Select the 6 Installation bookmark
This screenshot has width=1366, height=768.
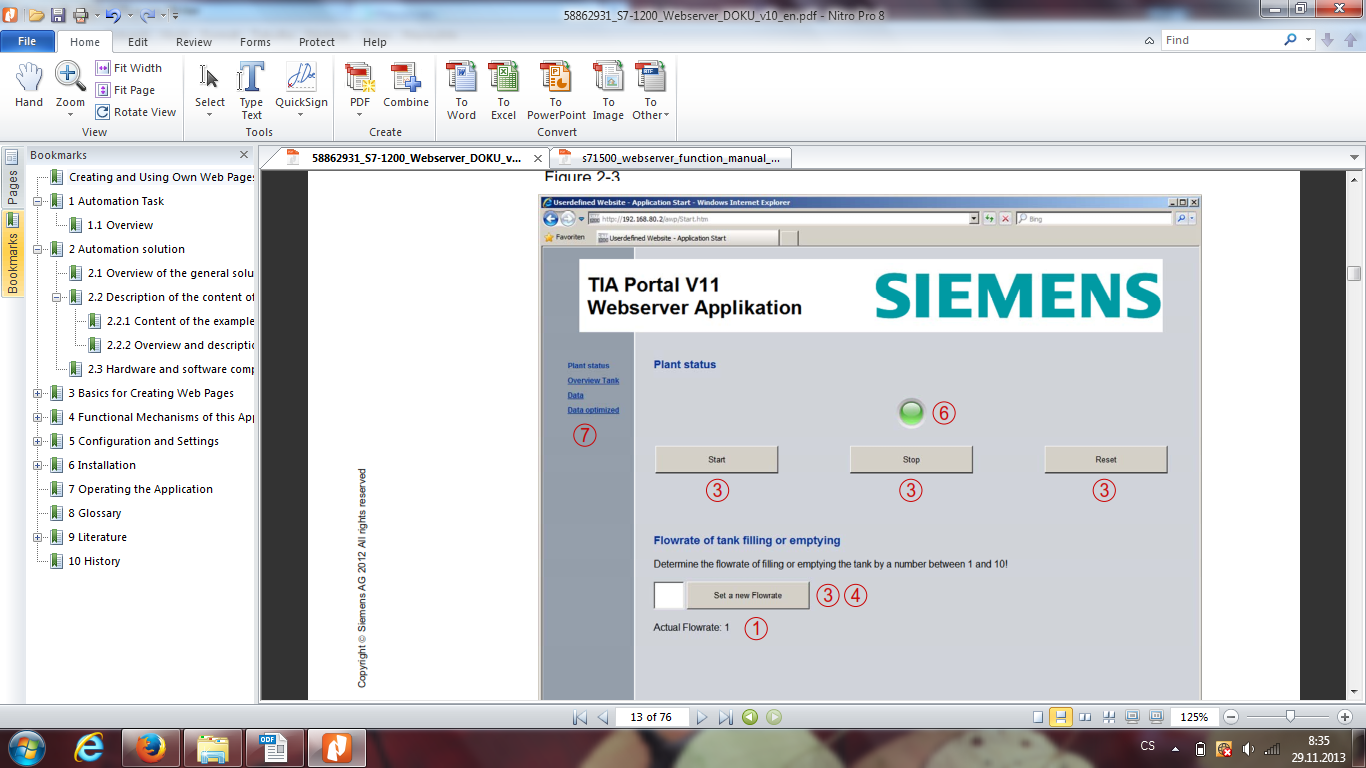[x=102, y=465]
